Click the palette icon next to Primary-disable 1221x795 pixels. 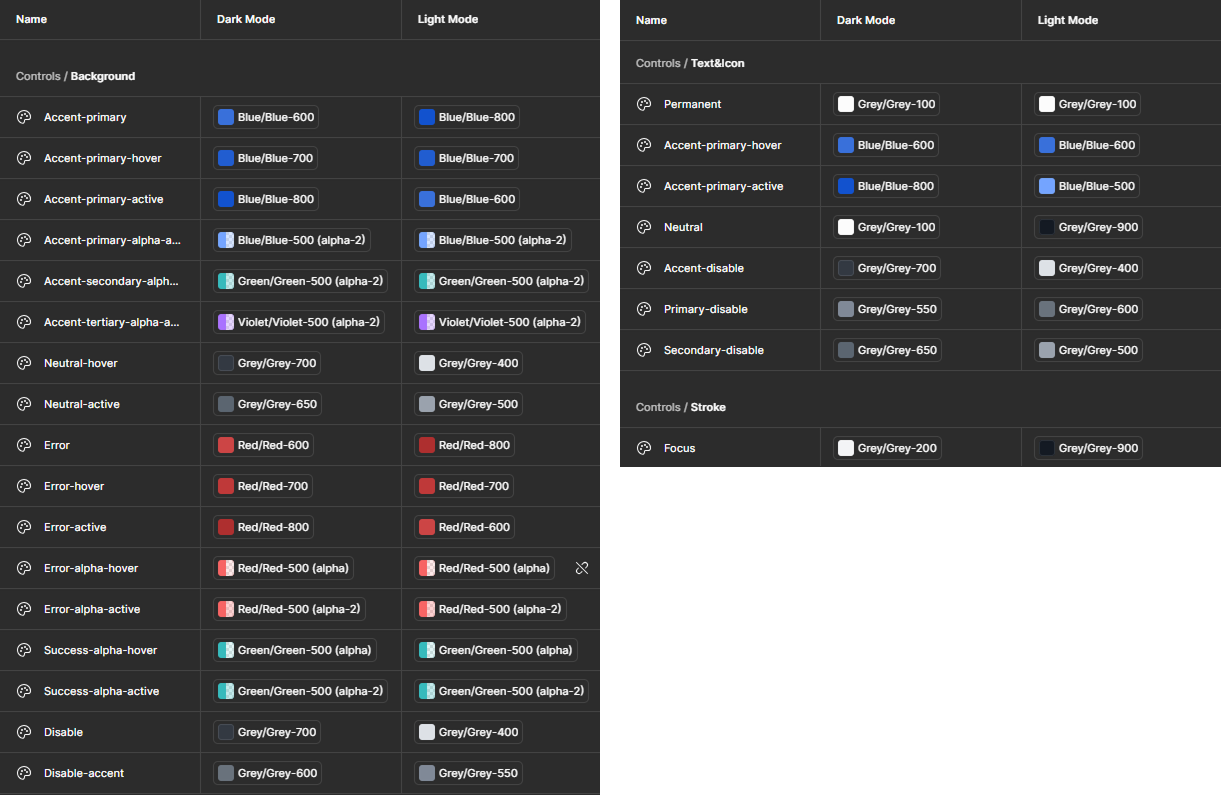click(644, 309)
